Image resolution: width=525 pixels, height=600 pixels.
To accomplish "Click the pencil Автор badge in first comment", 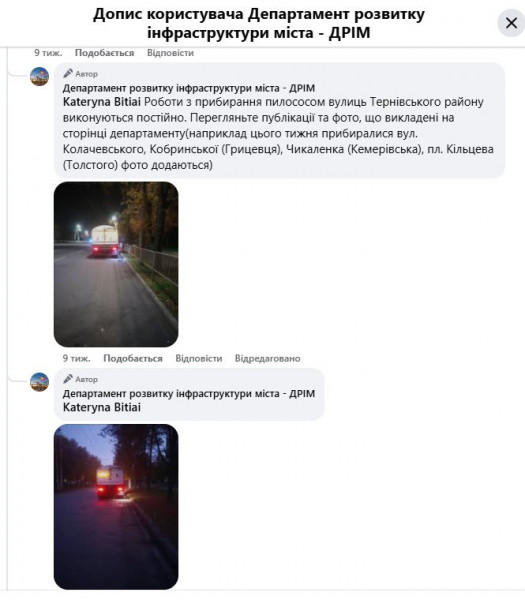I will (80, 73).
